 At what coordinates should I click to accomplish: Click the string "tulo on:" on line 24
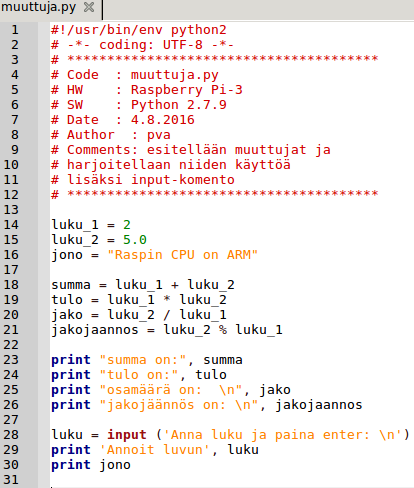[x=139, y=375]
